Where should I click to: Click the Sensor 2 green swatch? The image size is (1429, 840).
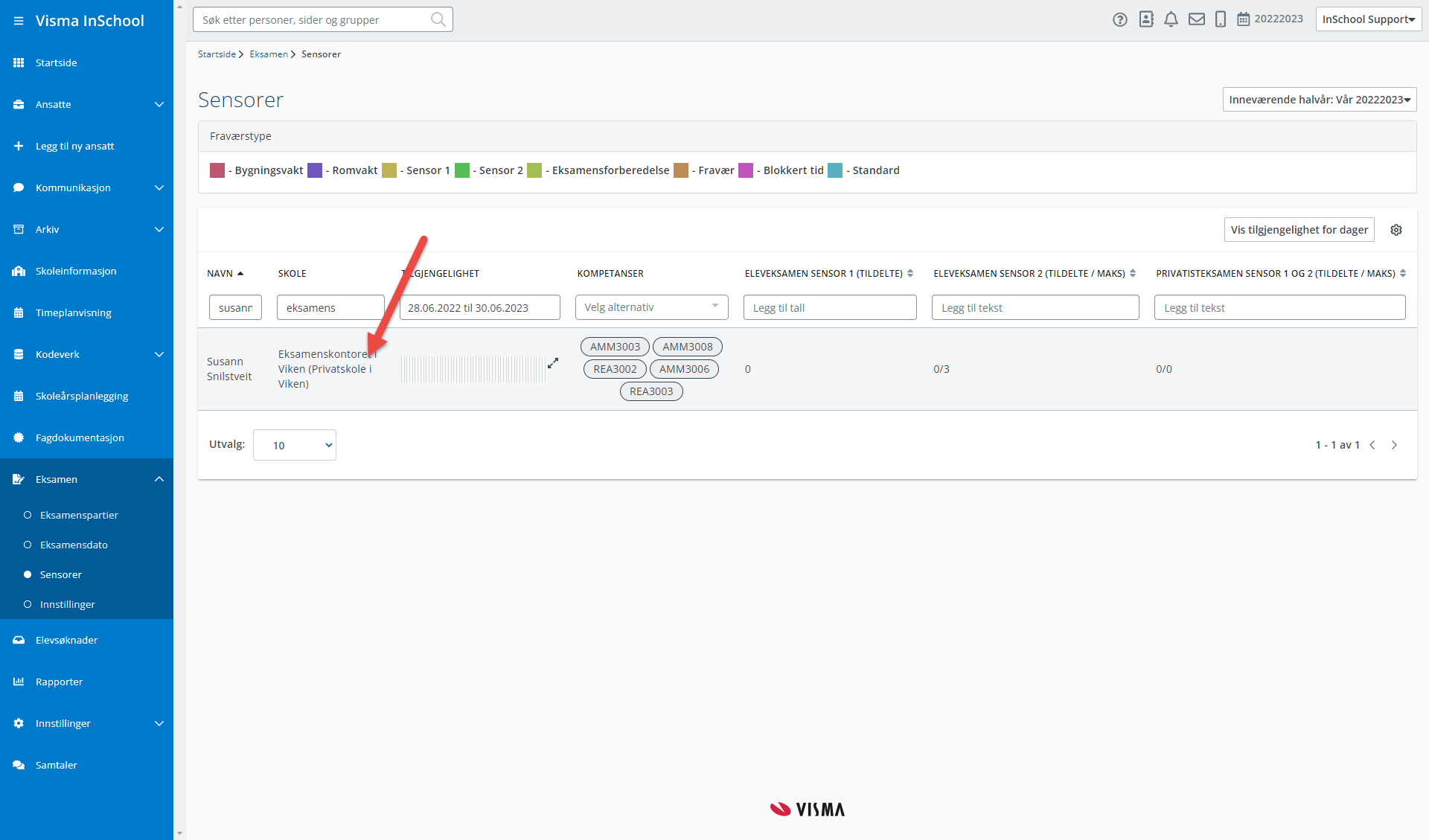462,170
